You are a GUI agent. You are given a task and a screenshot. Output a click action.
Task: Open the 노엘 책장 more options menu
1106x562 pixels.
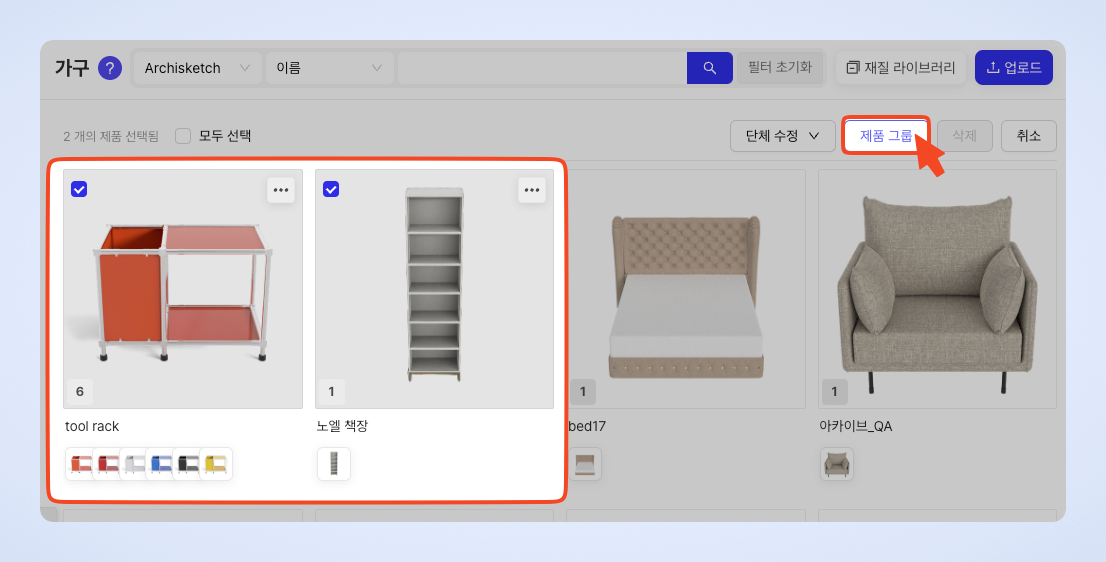(532, 190)
